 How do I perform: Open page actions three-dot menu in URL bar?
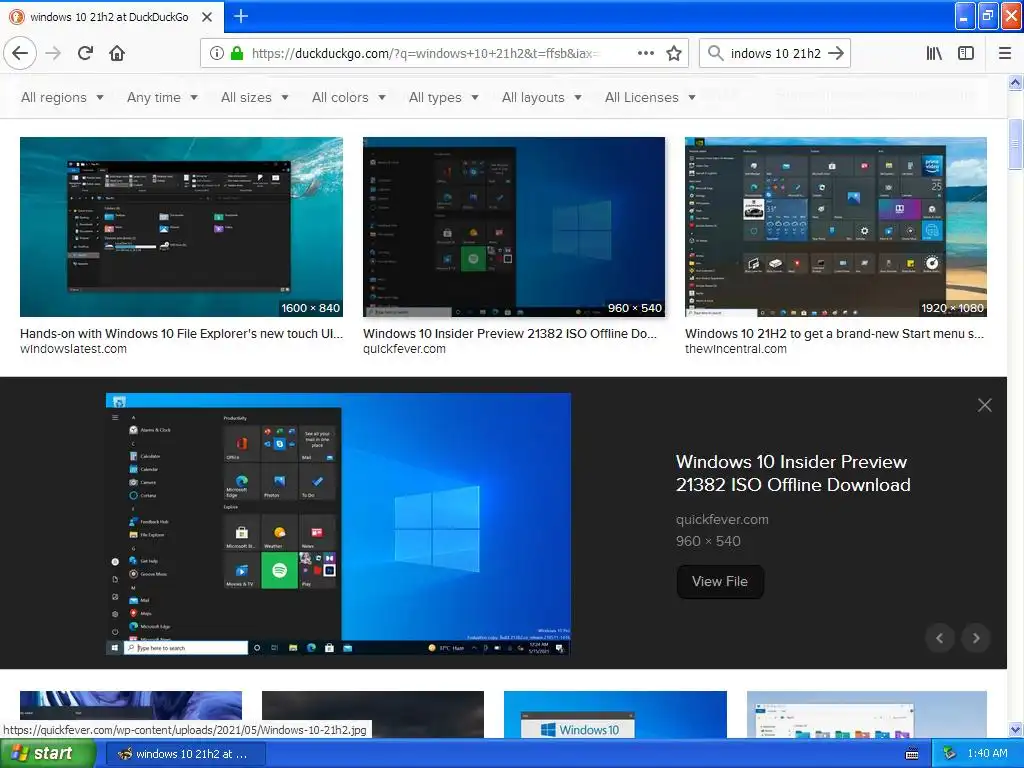pos(645,53)
